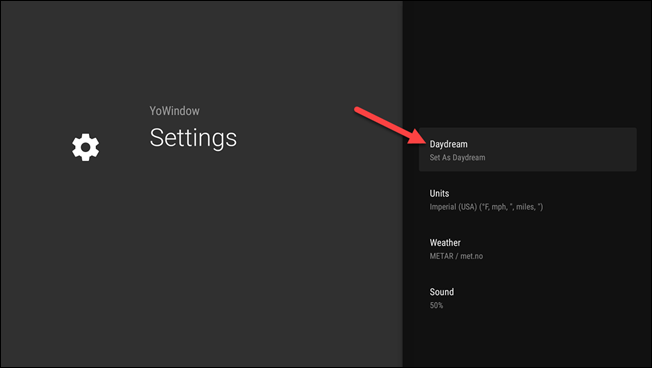Viewport: 652px width, 368px height.
Task: Click the 'Set As Daydream' subtitle
Action: [457, 158]
